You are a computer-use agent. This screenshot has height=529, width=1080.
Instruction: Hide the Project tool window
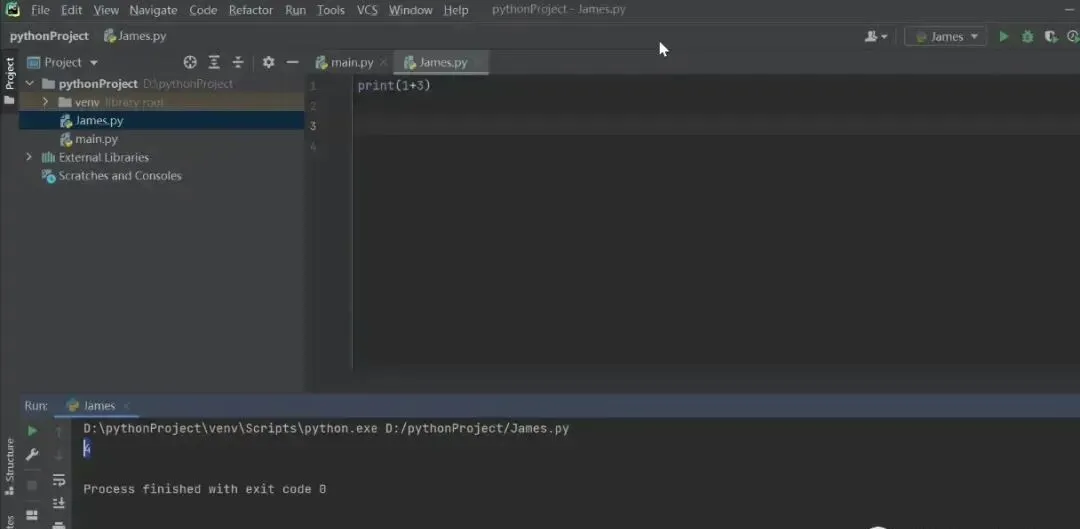click(292, 62)
